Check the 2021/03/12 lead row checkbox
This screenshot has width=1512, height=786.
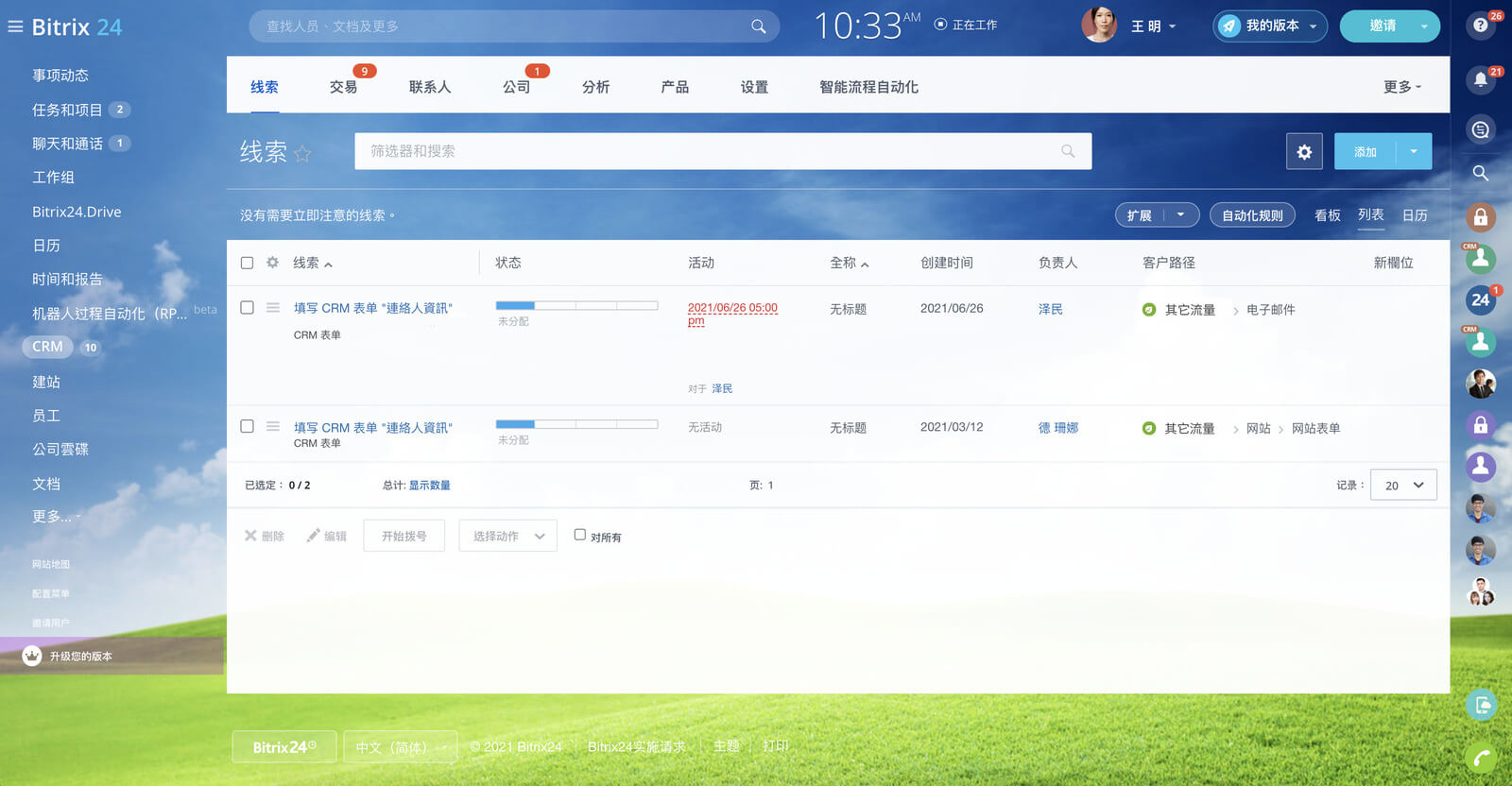pyautogui.click(x=247, y=426)
